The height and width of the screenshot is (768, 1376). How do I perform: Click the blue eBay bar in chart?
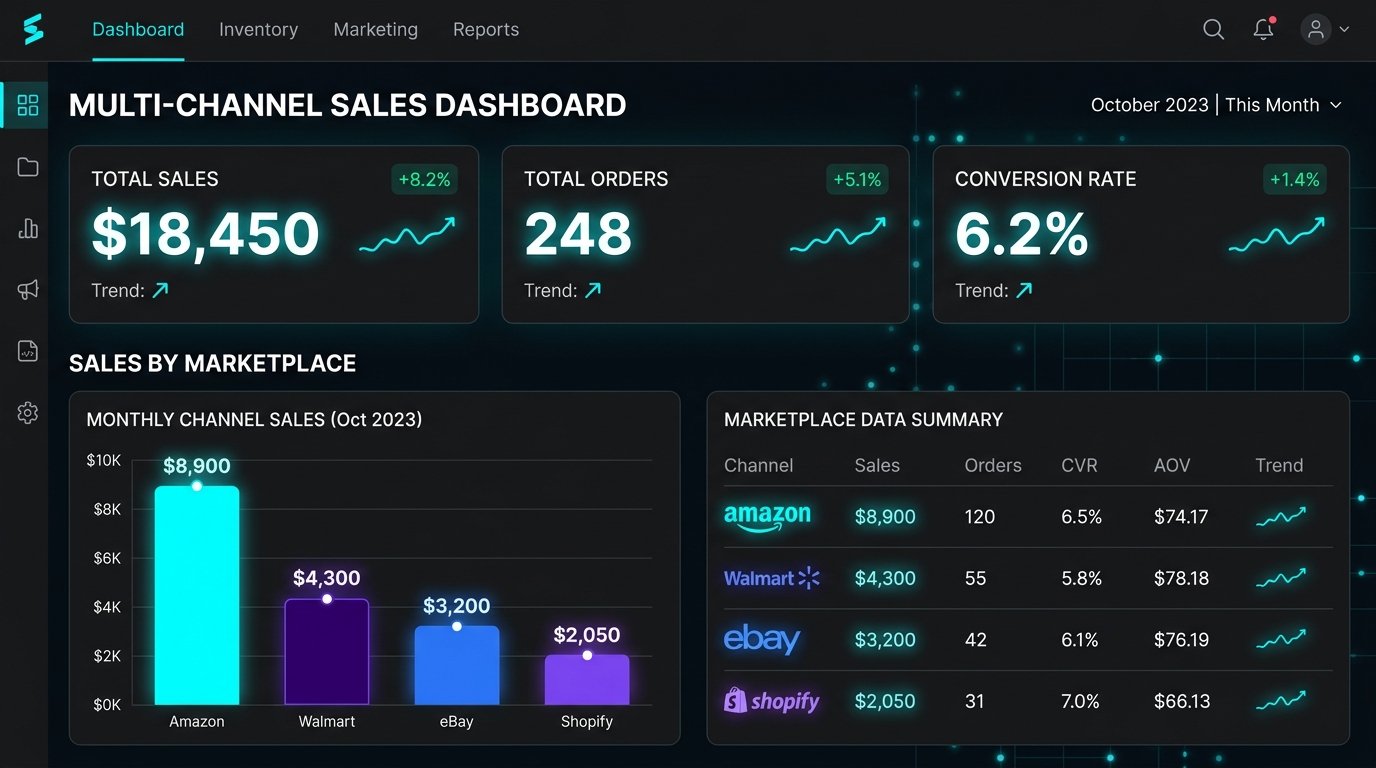(x=457, y=666)
